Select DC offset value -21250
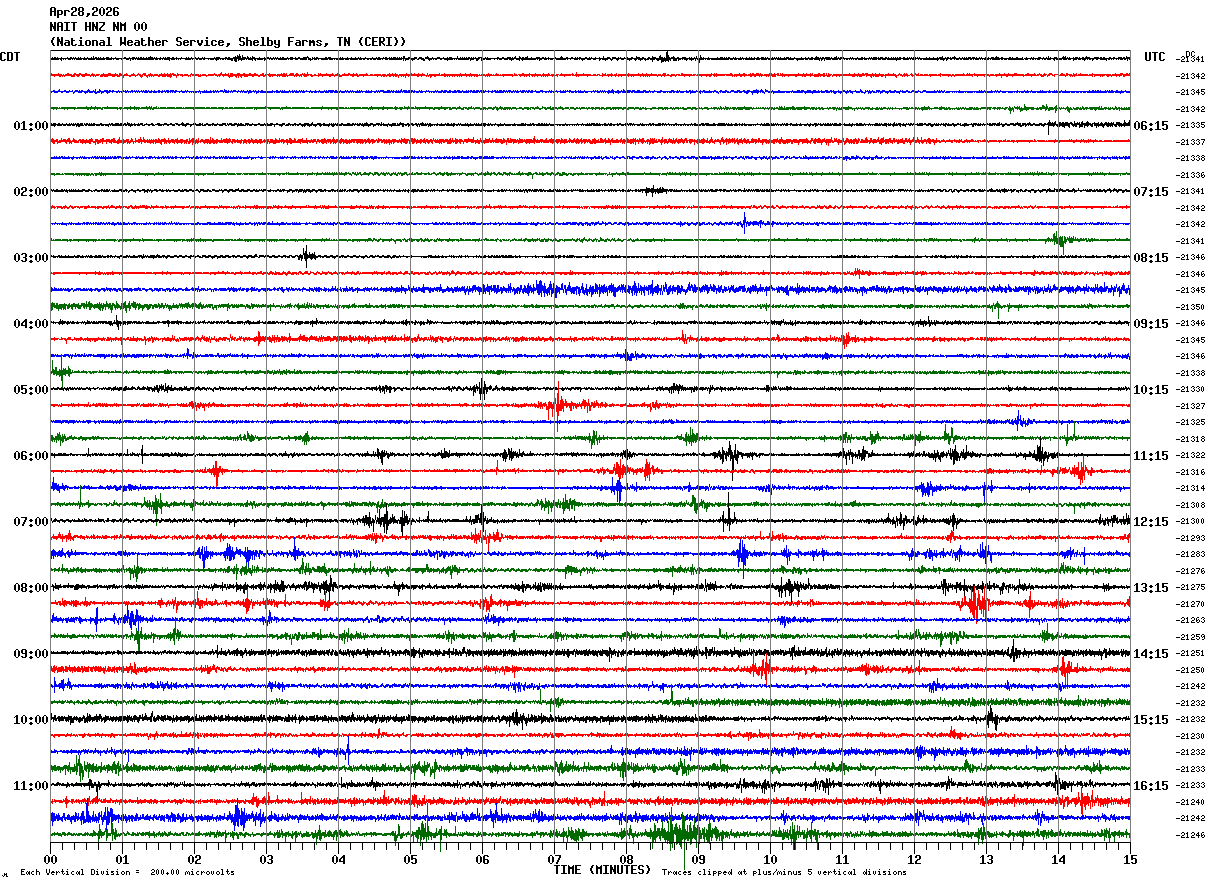This screenshot has height=886, width=1210. (x=1191, y=670)
